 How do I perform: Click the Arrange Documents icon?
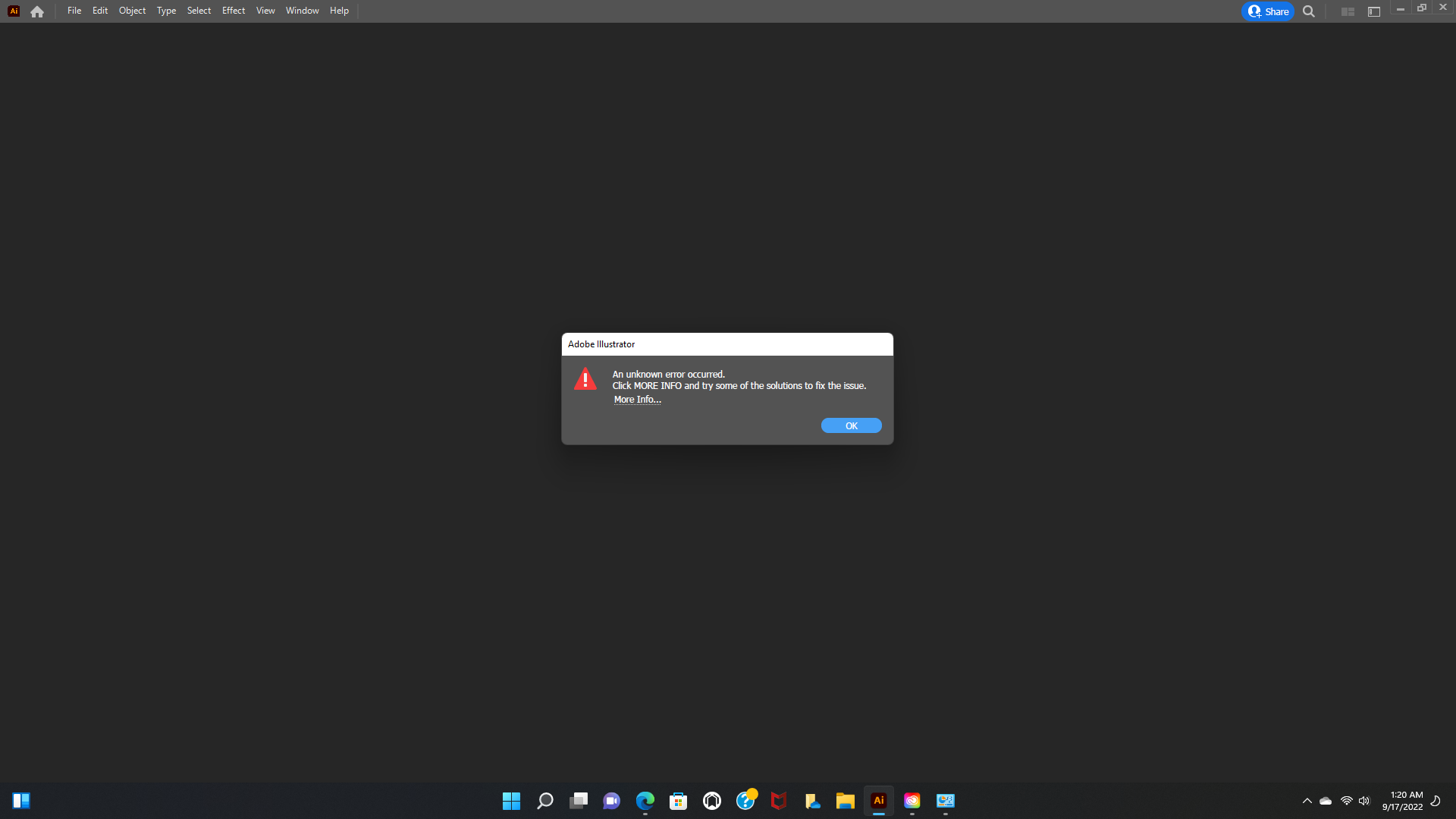pyautogui.click(x=1348, y=11)
